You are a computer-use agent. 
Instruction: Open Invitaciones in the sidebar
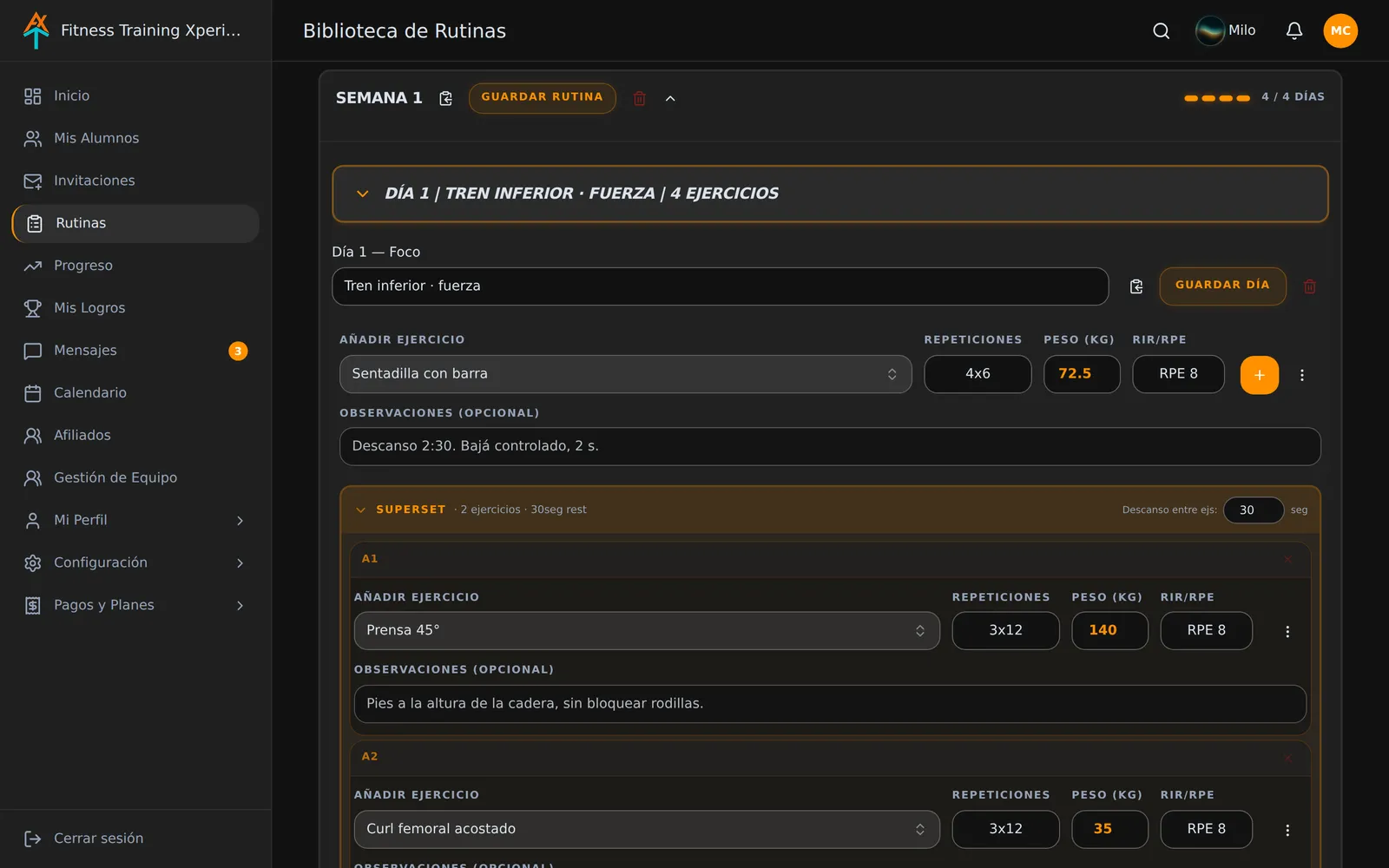point(135,181)
